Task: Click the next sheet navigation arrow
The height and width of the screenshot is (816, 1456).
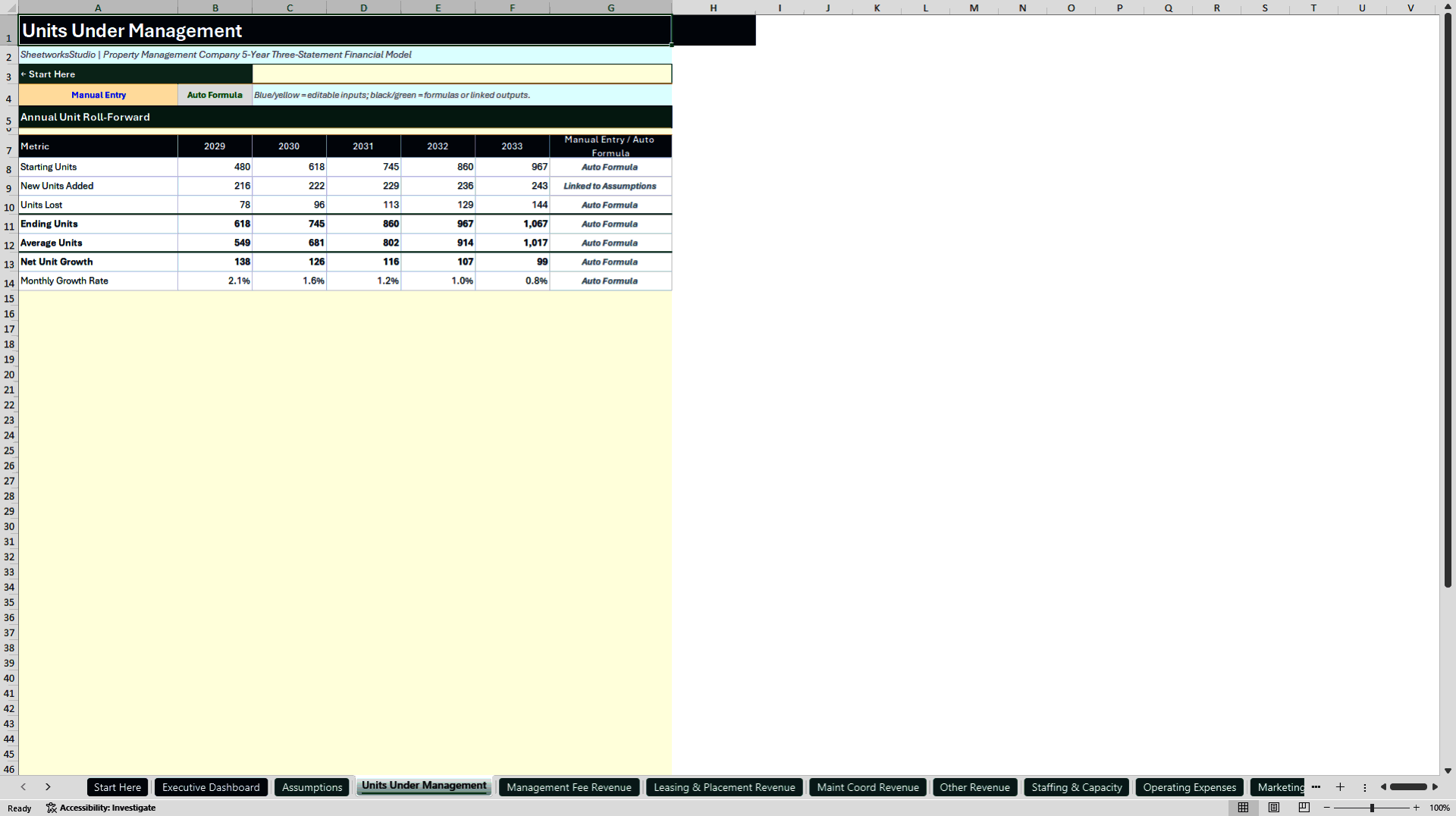Action: tap(48, 787)
